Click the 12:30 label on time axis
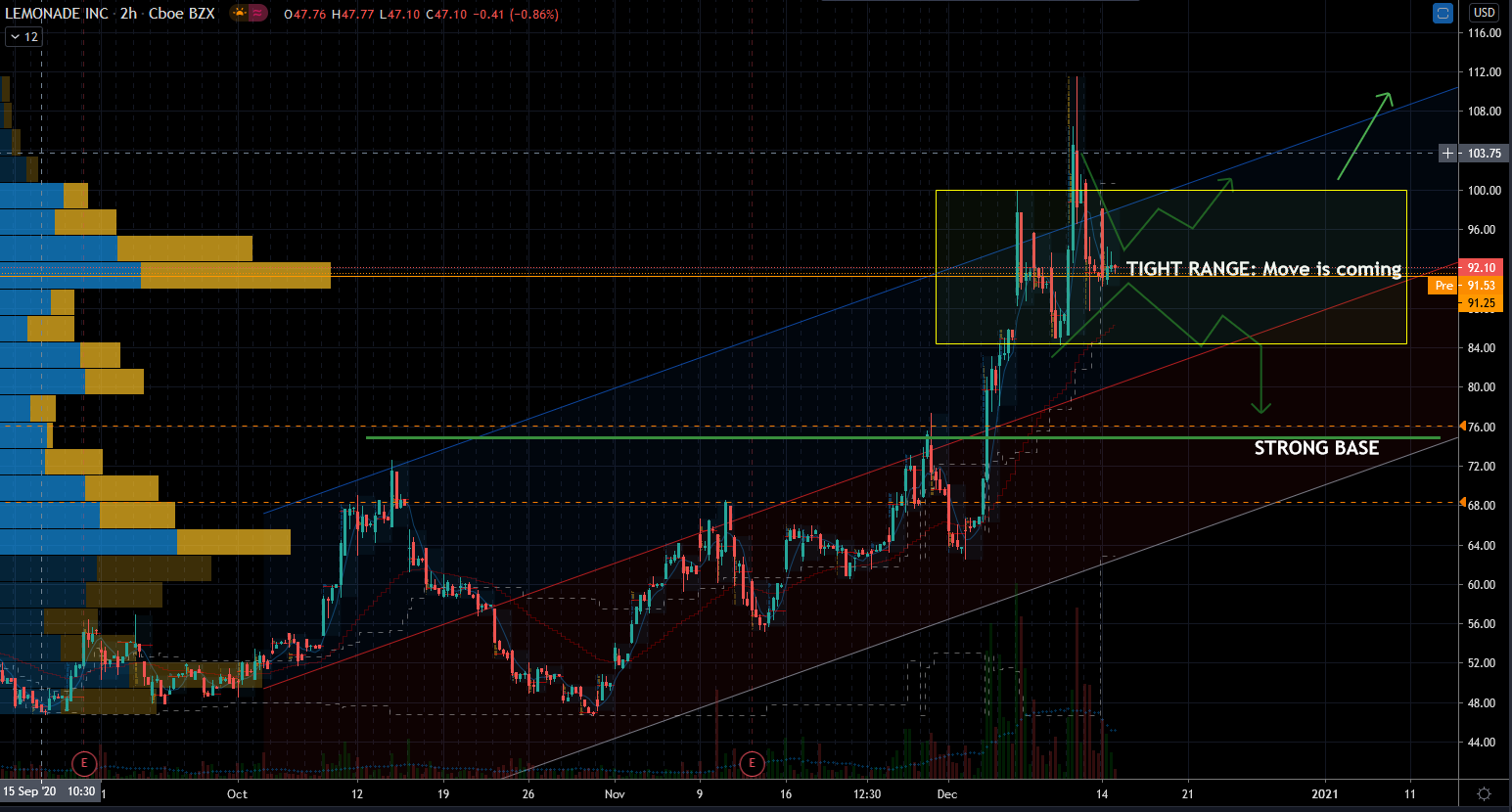 (x=866, y=794)
